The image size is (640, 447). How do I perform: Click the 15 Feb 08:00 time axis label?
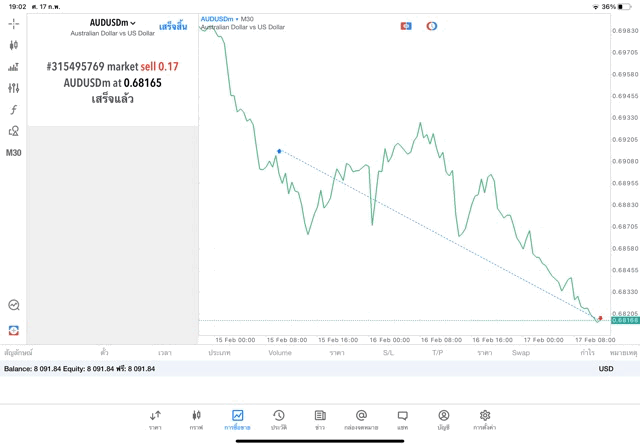(x=287, y=340)
